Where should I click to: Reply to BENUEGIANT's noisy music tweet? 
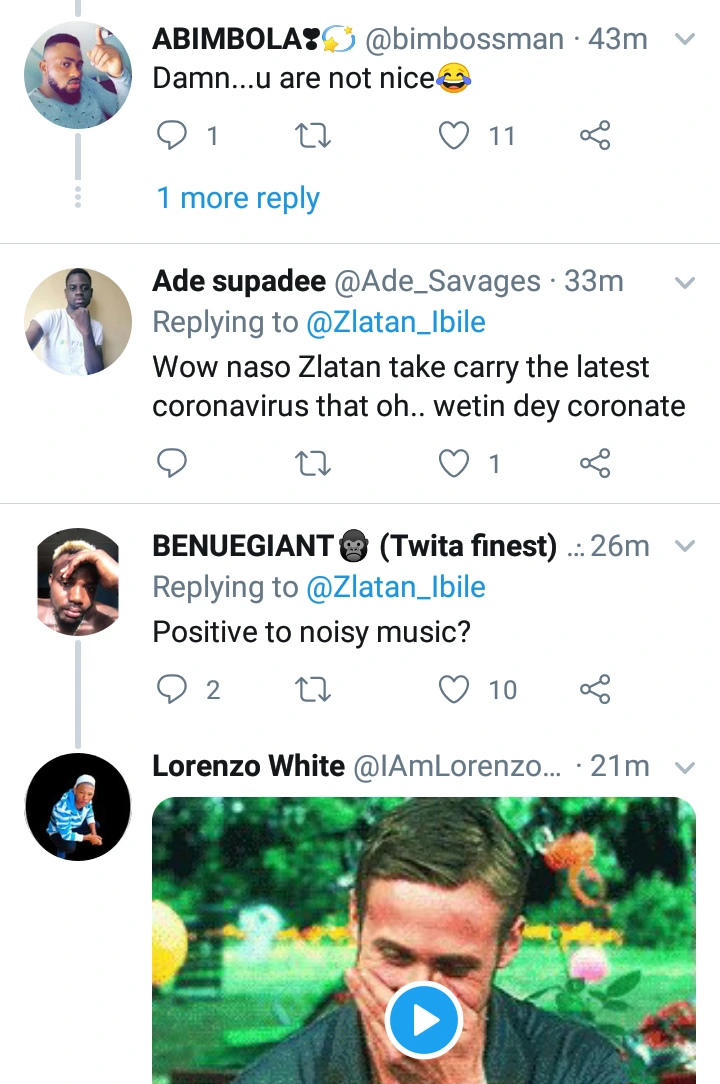tap(173, 689)
